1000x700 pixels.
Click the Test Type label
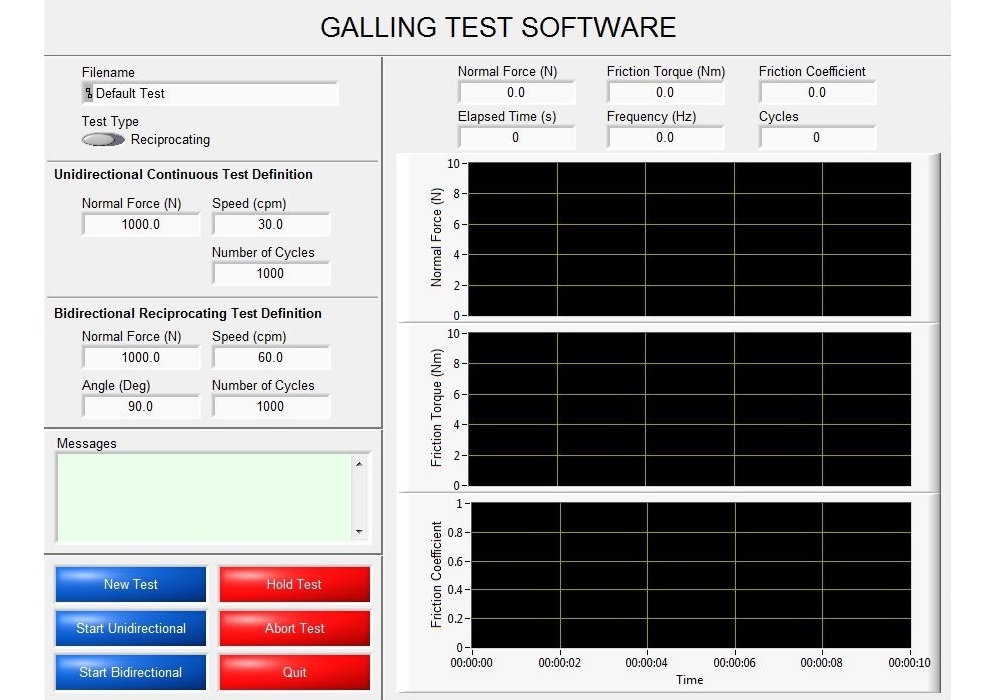tap(110, 122)
